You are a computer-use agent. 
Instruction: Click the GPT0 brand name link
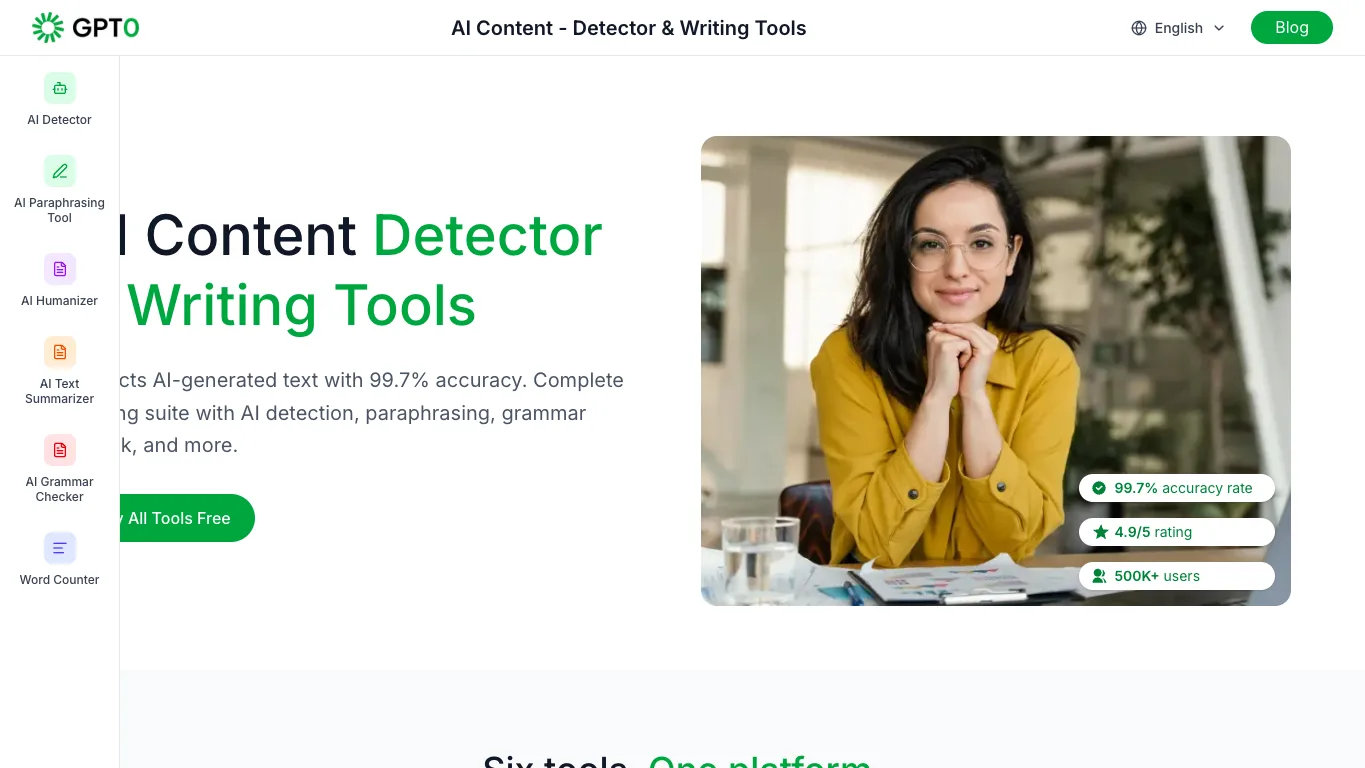[106, 28]
